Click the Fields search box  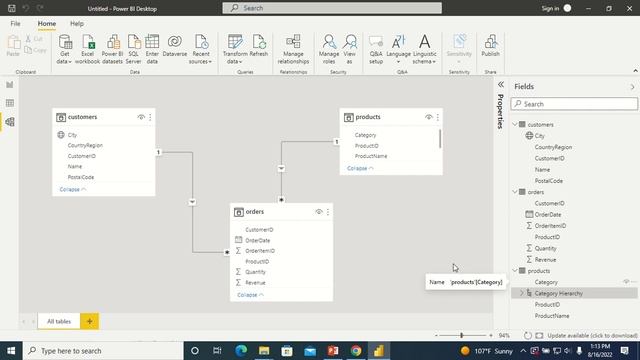click(x=574, y=104)
